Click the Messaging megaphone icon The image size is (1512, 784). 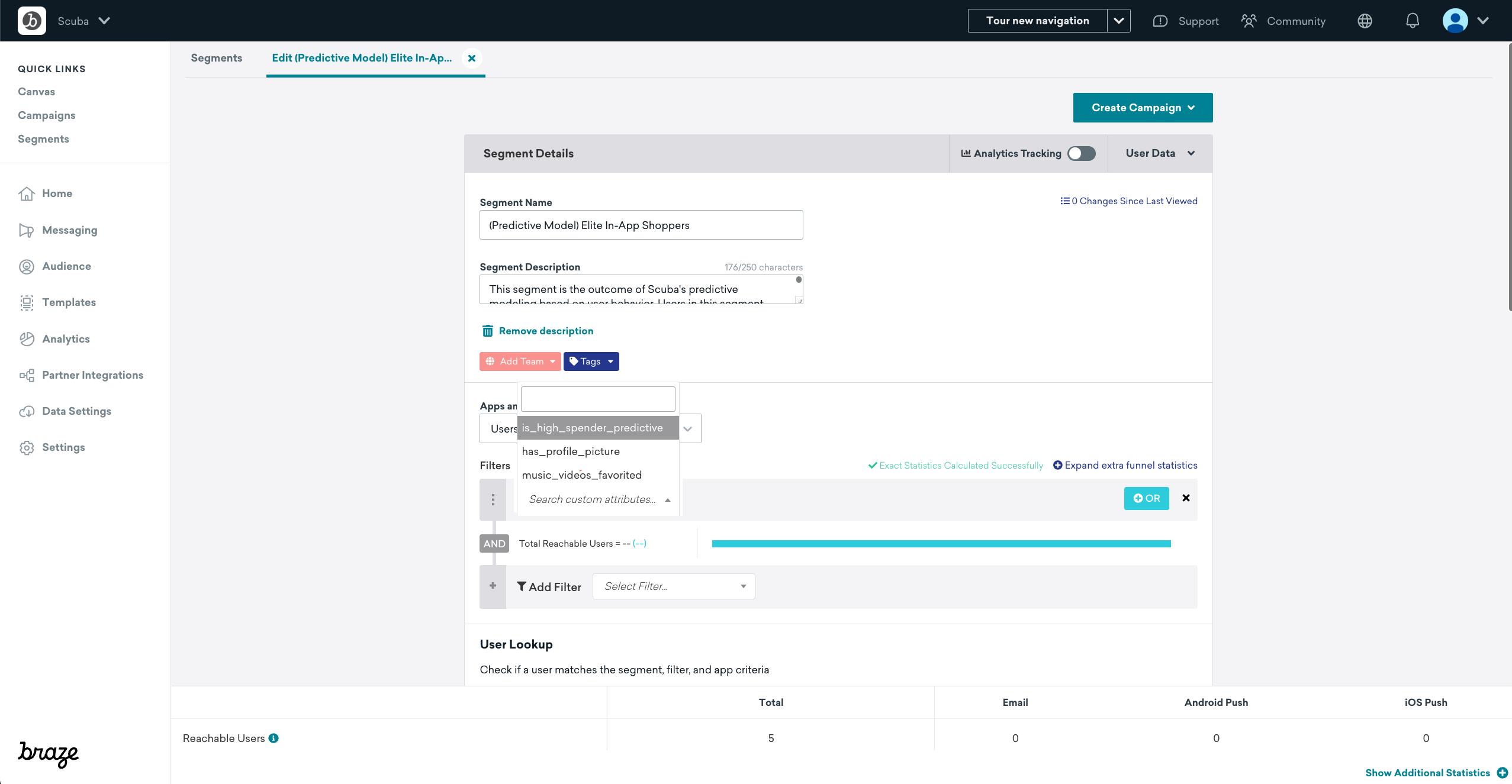coord(27,230)
